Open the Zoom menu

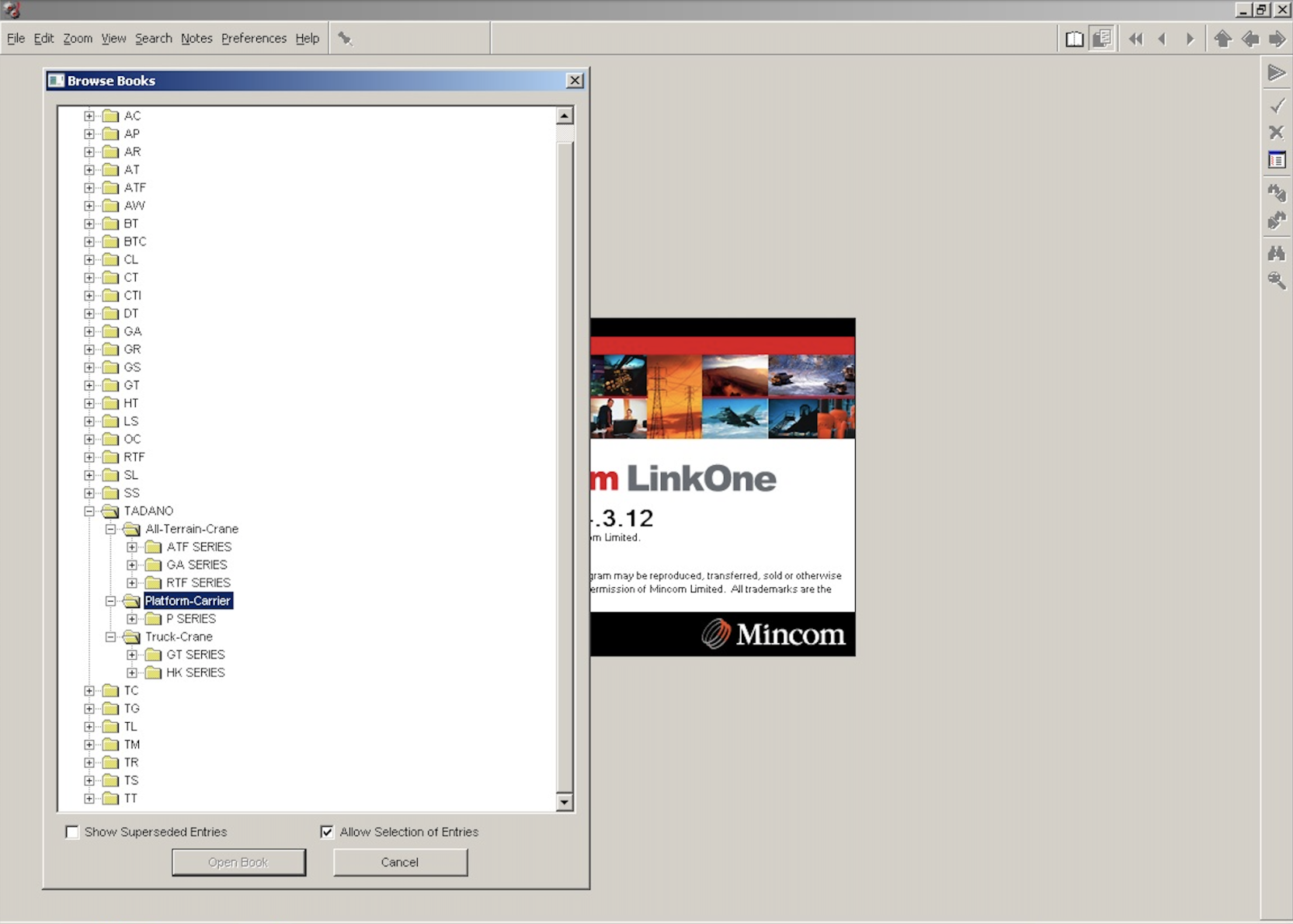78,38
